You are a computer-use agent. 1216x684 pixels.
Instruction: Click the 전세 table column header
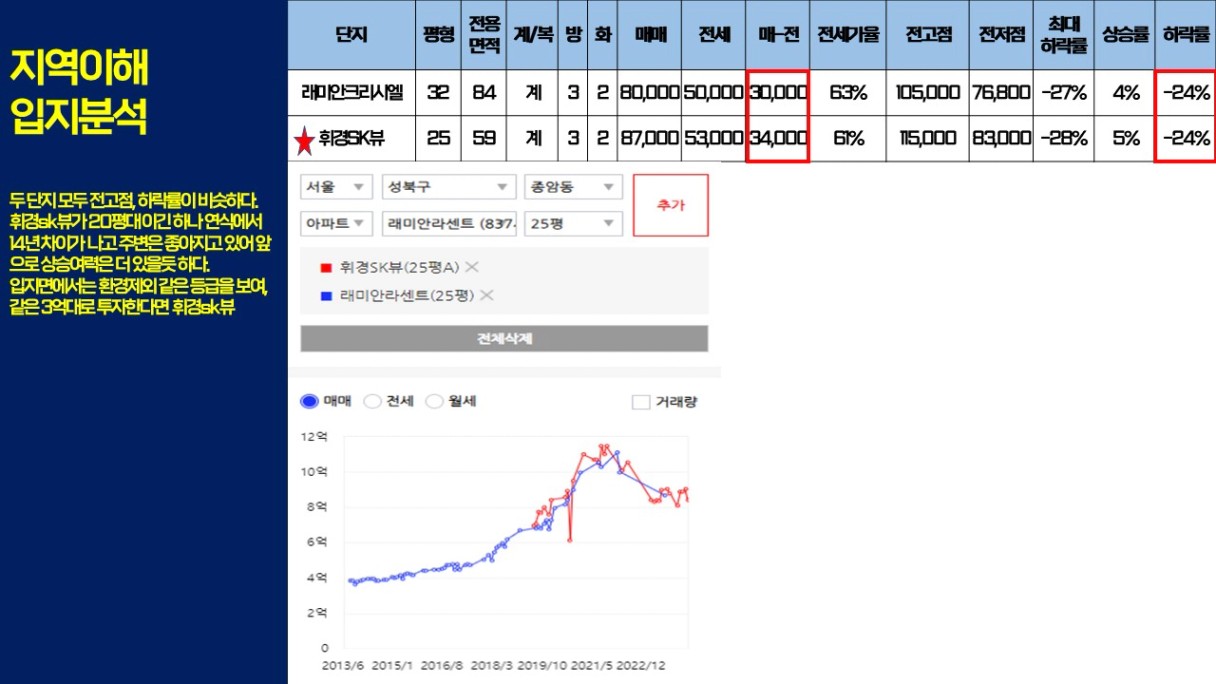pyautogui.click(x=713, y=35)
